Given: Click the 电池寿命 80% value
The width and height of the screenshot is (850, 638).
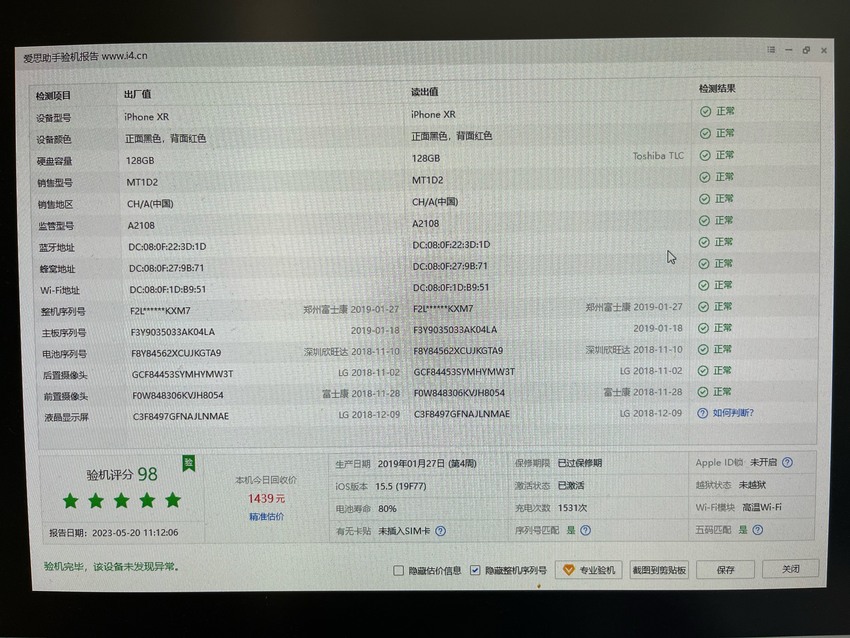Looking at the screenshot, I should click(387, 509).
